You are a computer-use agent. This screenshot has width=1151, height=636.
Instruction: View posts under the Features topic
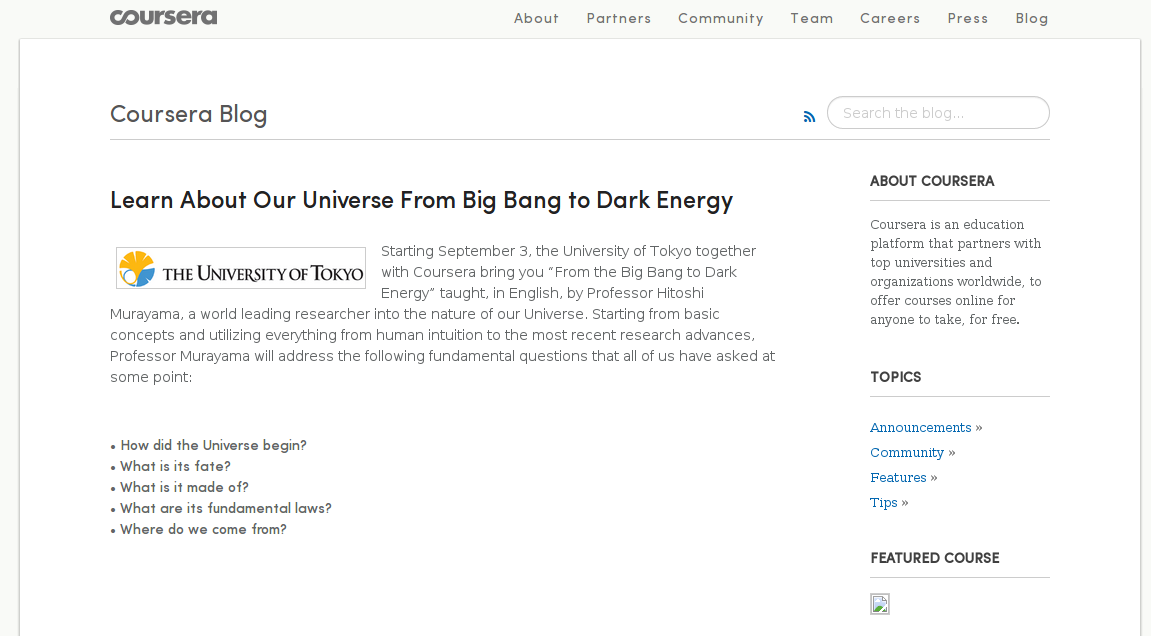(x=898, y=477)
